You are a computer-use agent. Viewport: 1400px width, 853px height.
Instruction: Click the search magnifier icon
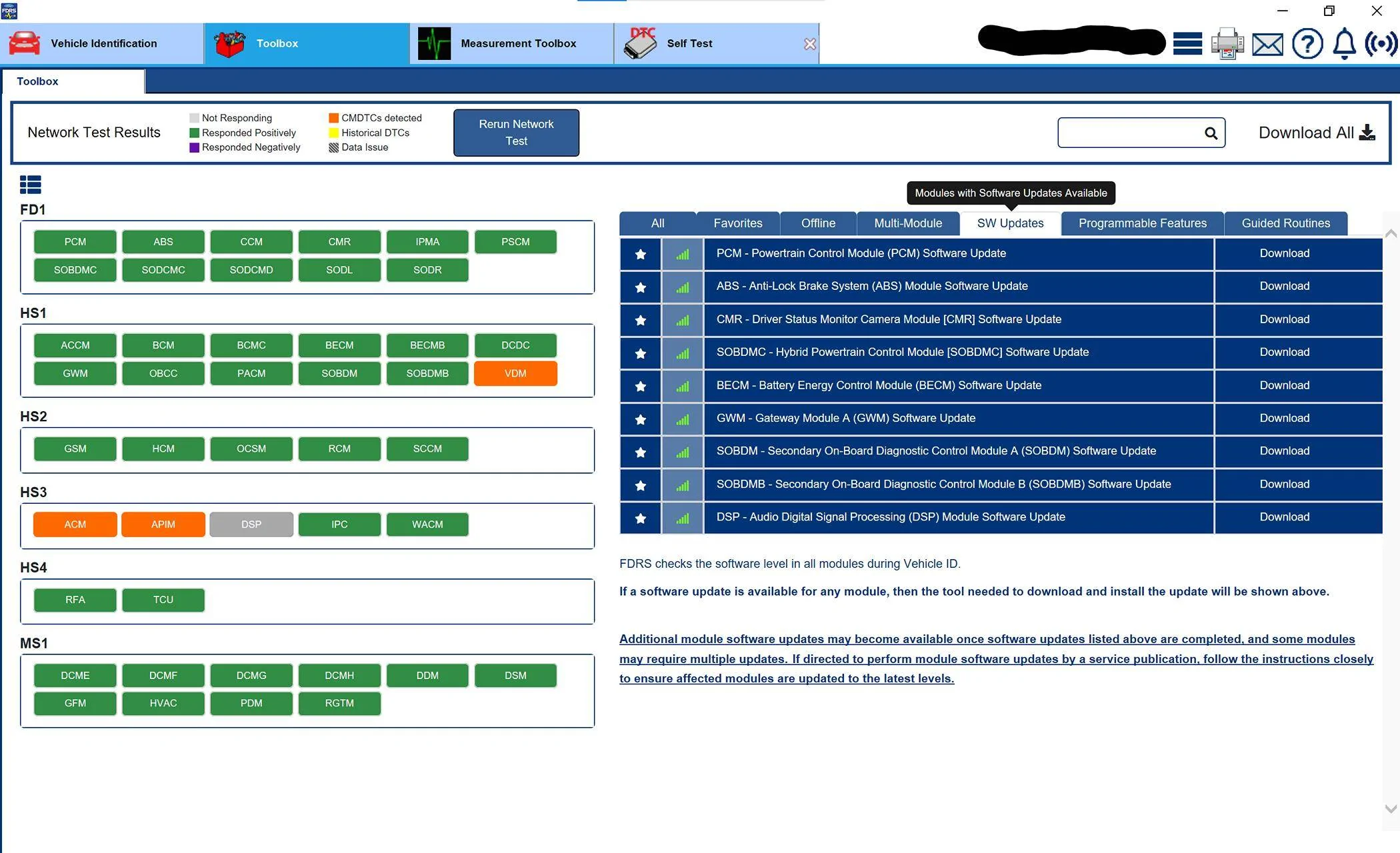click(1211, 133)
